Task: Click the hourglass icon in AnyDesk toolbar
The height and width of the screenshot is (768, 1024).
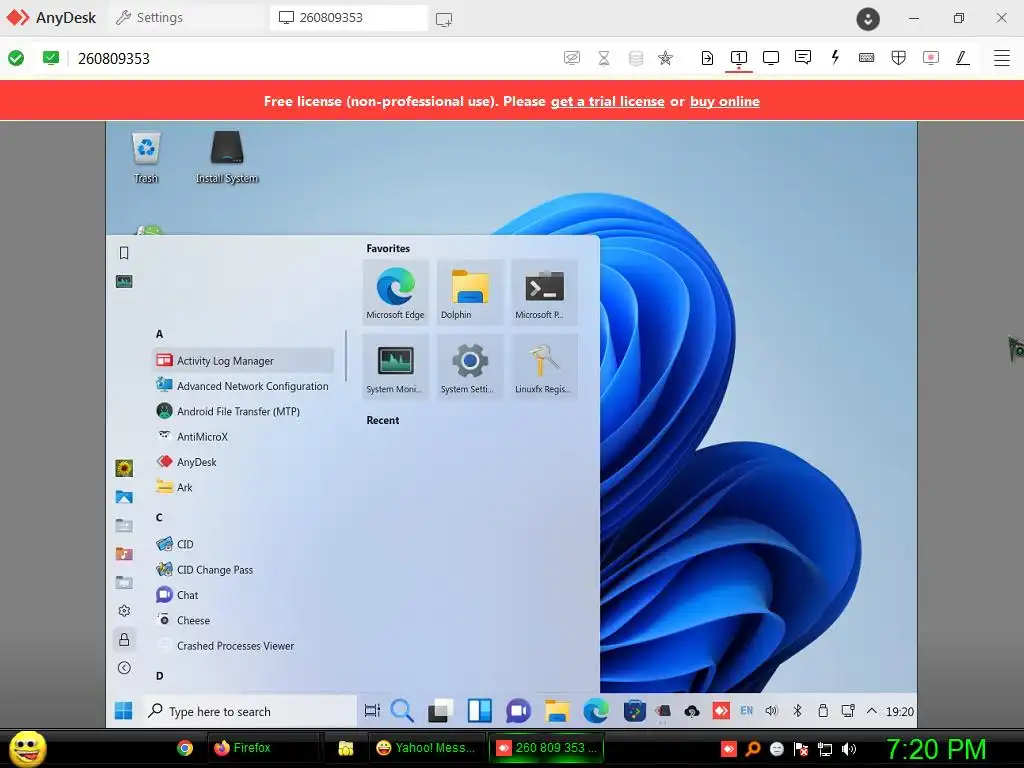Action: click(x=604, y=57)
